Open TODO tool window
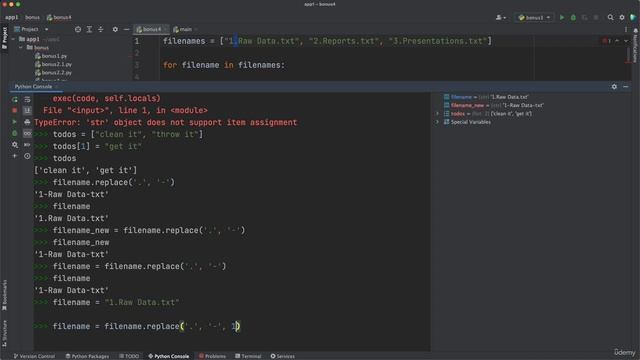 coord(129,356)
